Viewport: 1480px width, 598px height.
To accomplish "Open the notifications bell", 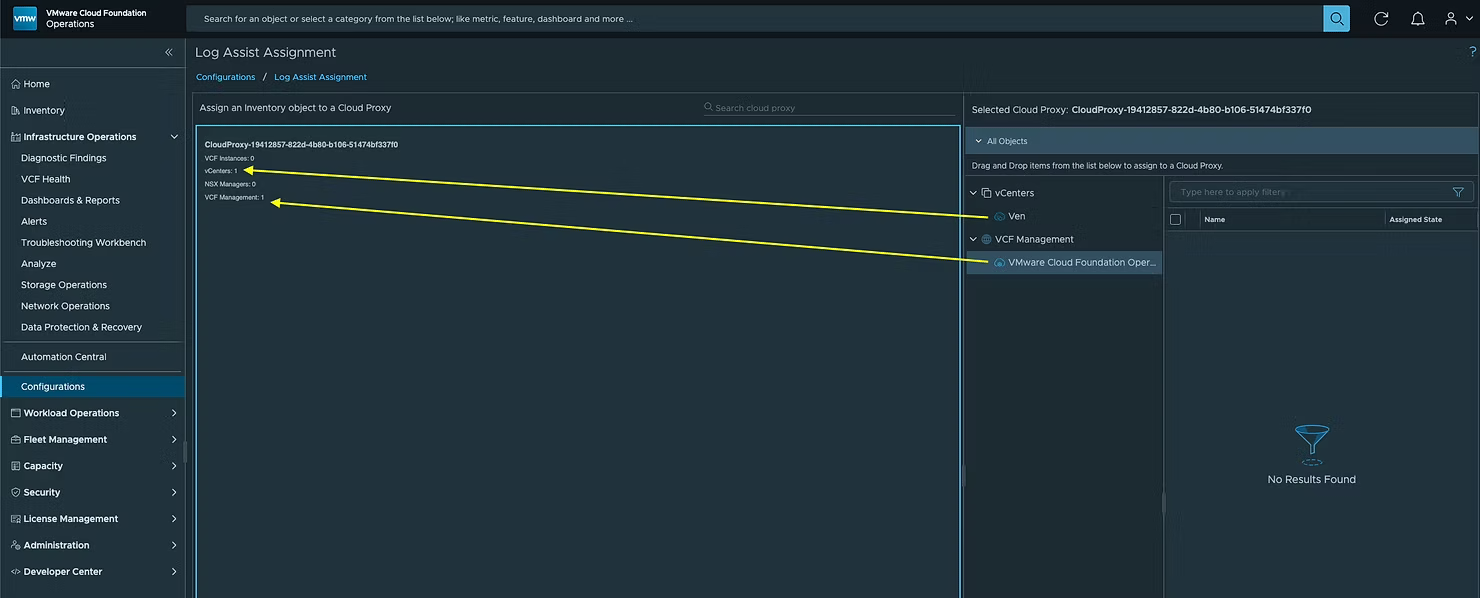I will [1417, 18].
